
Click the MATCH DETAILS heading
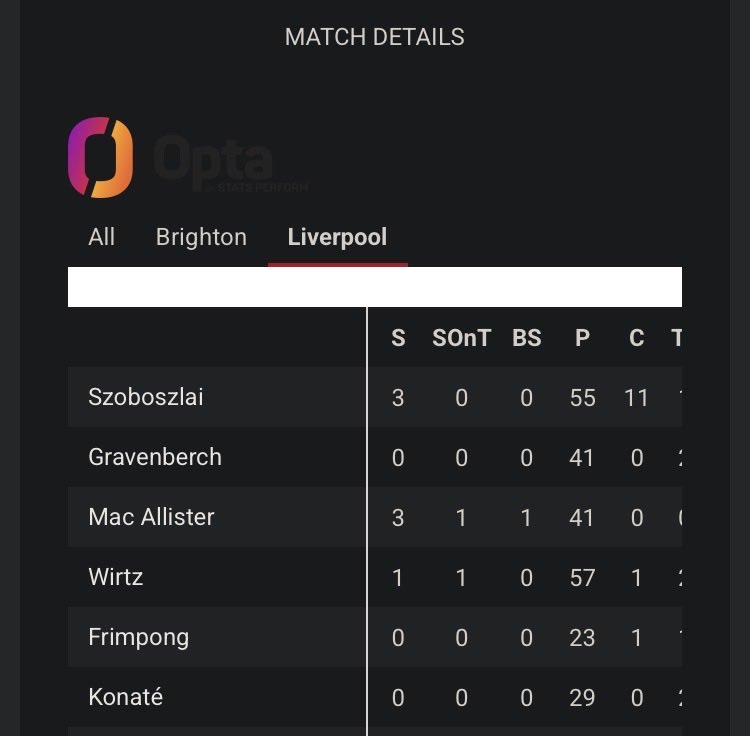374,37
